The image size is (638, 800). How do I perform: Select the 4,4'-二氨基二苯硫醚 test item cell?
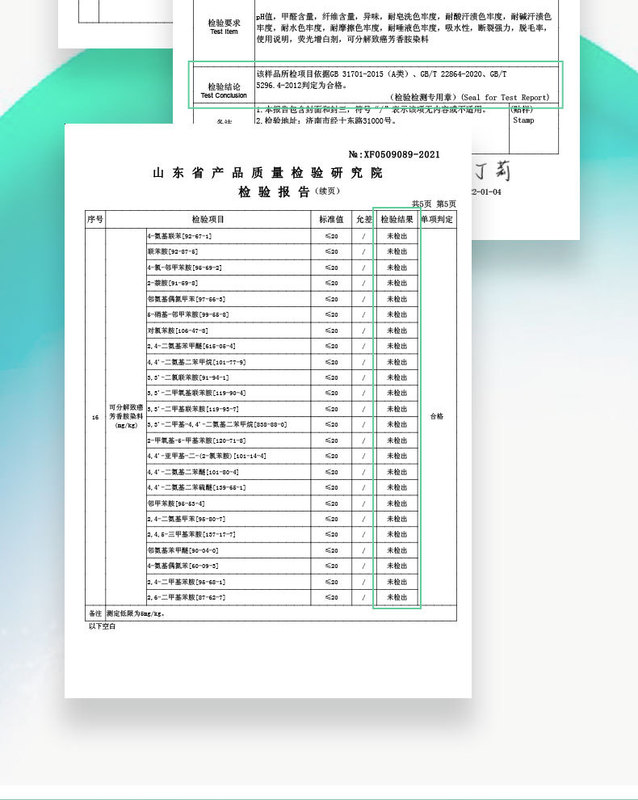click(228, 488)
